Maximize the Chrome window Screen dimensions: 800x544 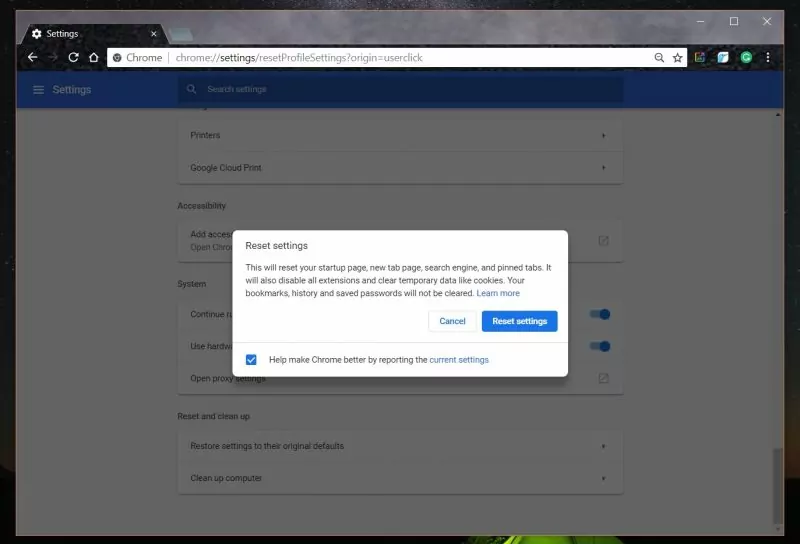[x=734, y=21]
